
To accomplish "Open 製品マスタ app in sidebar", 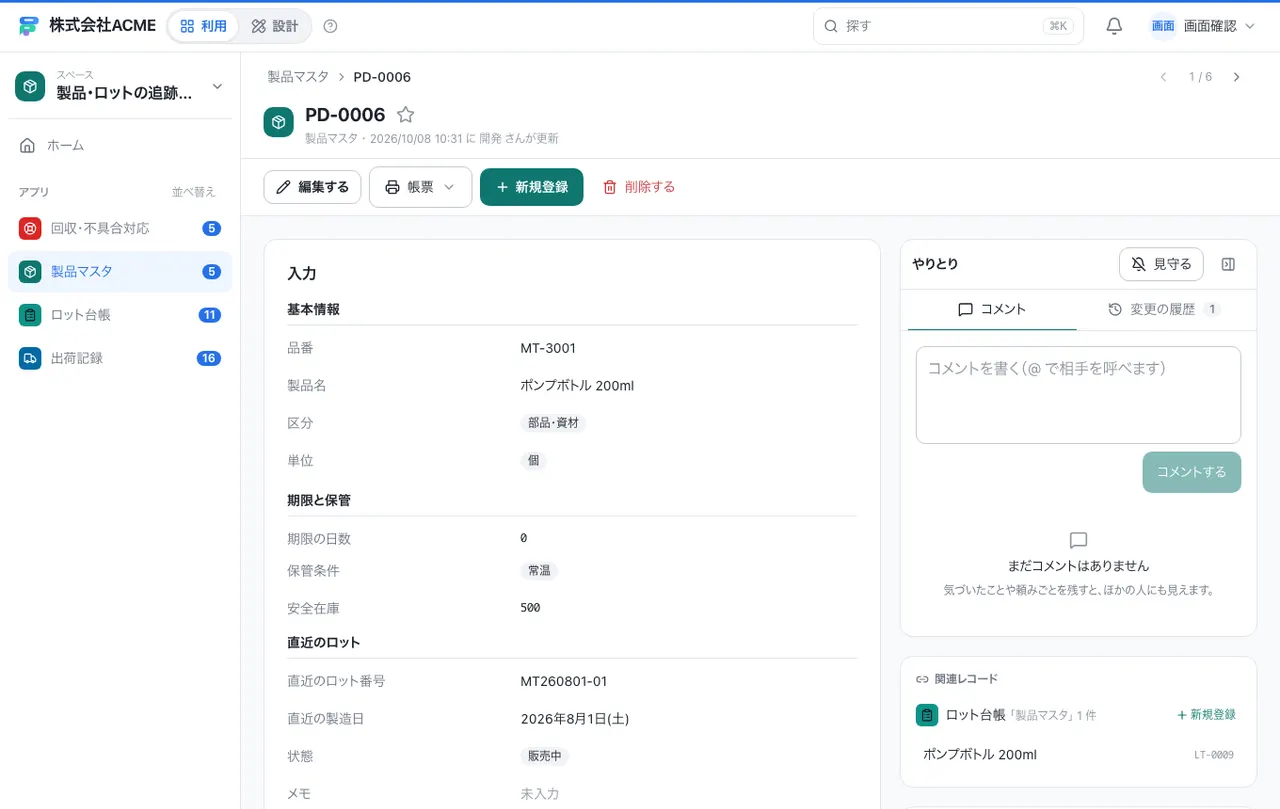I will pos(120,271).
